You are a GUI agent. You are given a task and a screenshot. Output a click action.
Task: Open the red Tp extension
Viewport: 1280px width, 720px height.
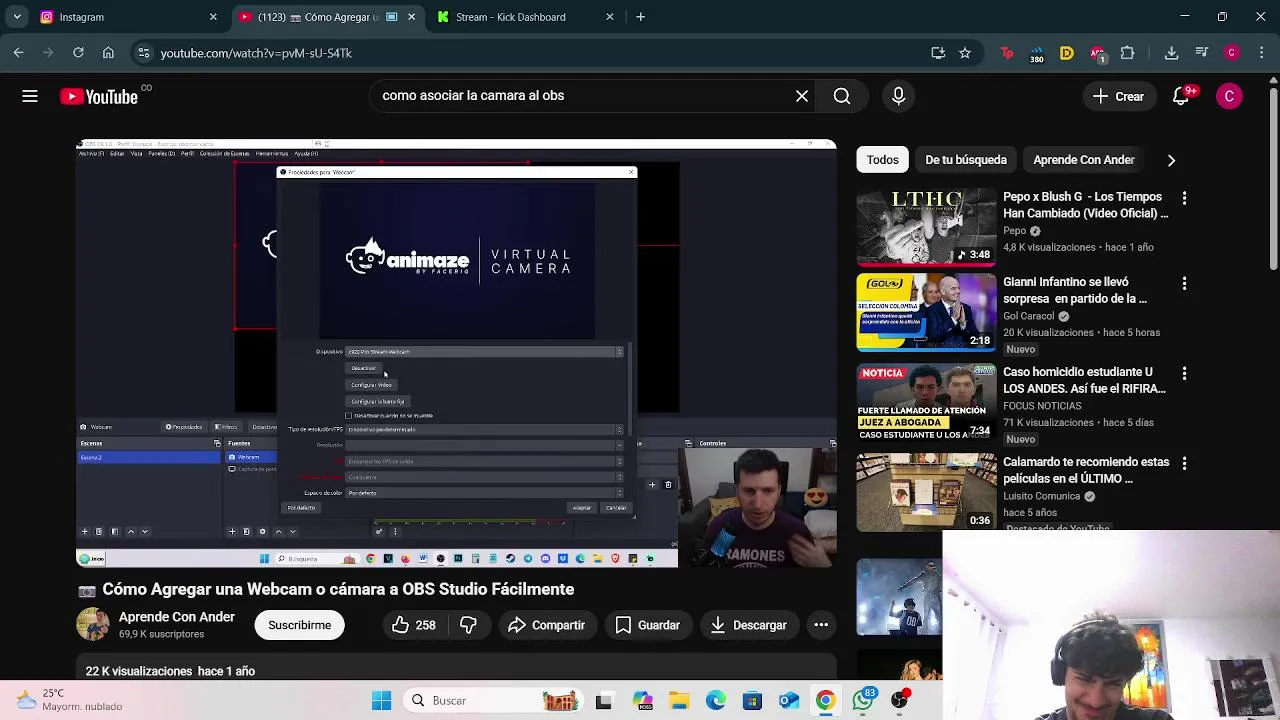pos(1007,53)
